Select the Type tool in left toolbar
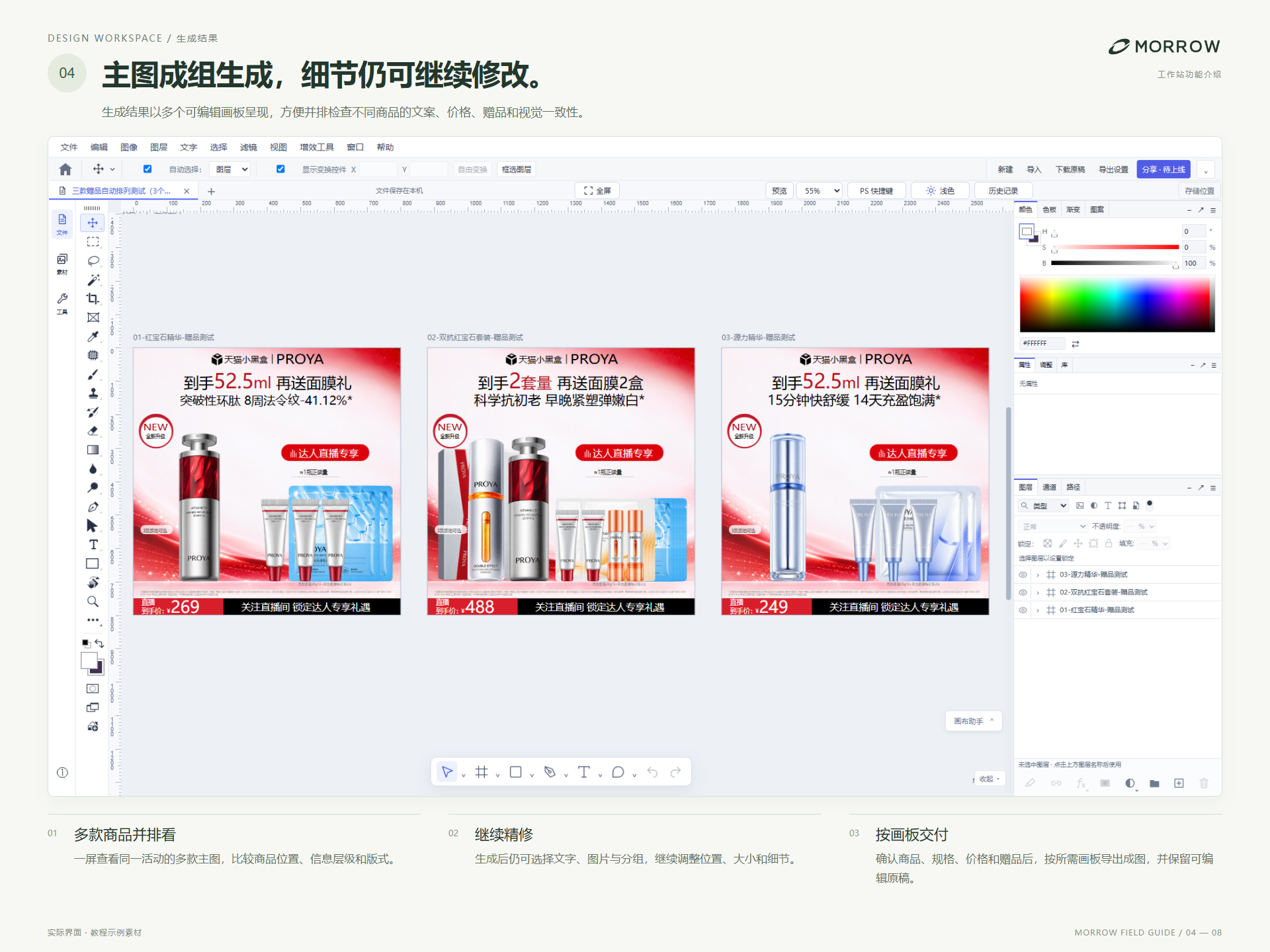 point(93,545)
